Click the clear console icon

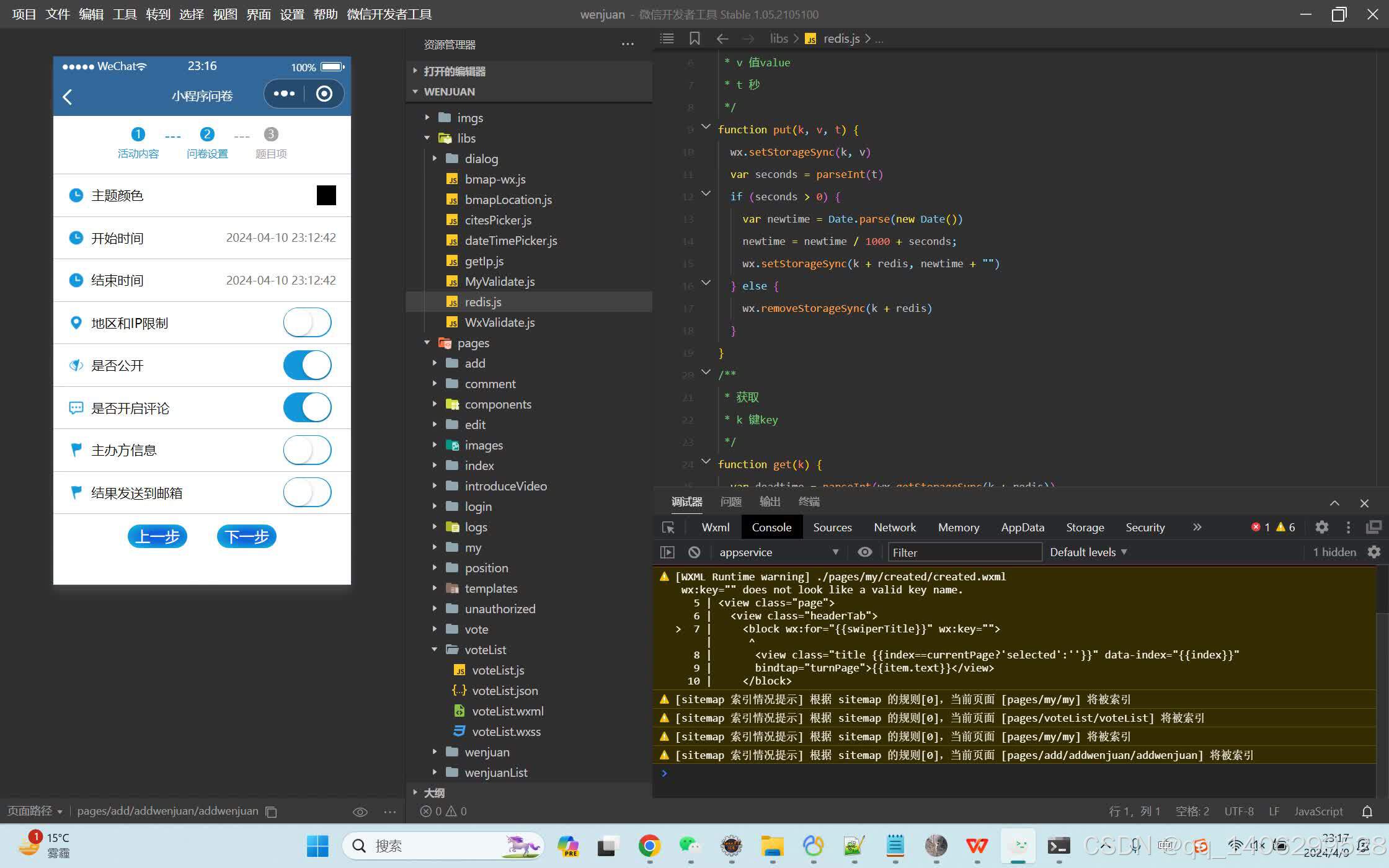[x=694, y=552]
